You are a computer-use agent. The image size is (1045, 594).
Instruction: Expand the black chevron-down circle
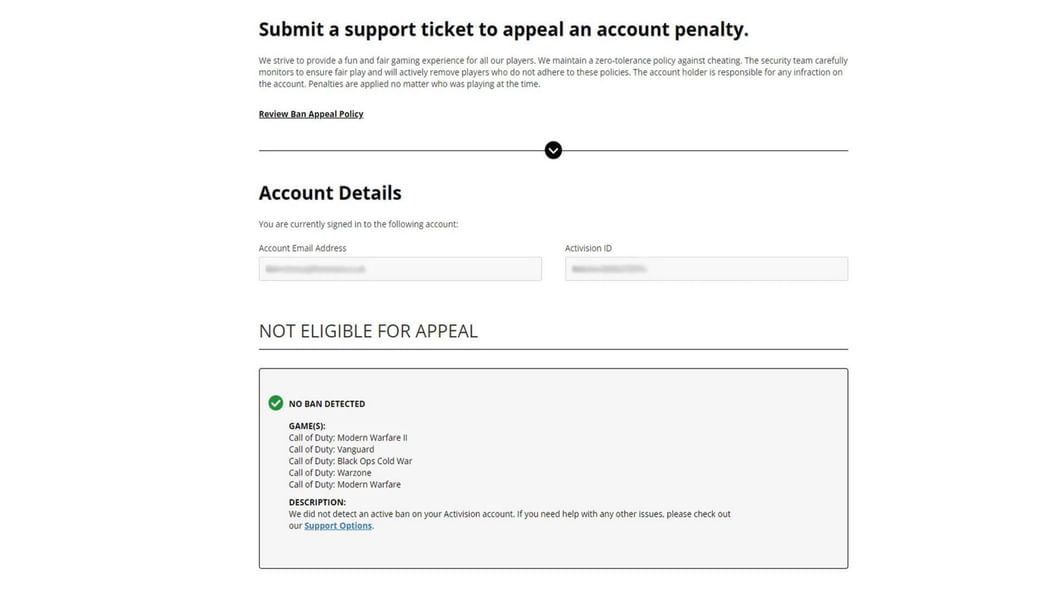point(553,150)
